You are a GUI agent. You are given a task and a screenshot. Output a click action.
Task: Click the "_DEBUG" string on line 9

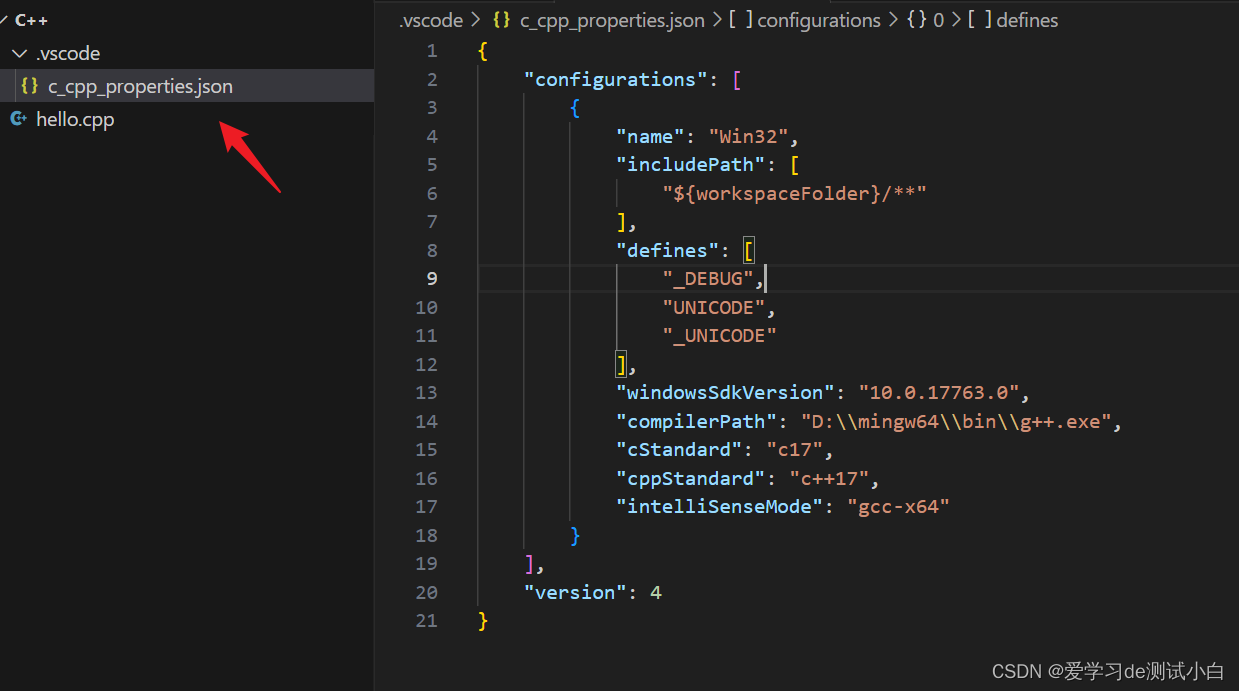(707, 279)
